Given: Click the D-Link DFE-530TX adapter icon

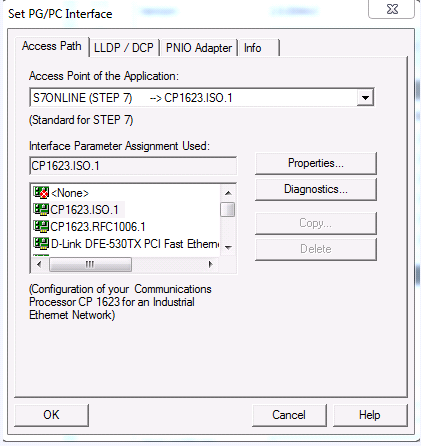Looking at the screenshot, I should pyautogui.click(x=41, y=244).
